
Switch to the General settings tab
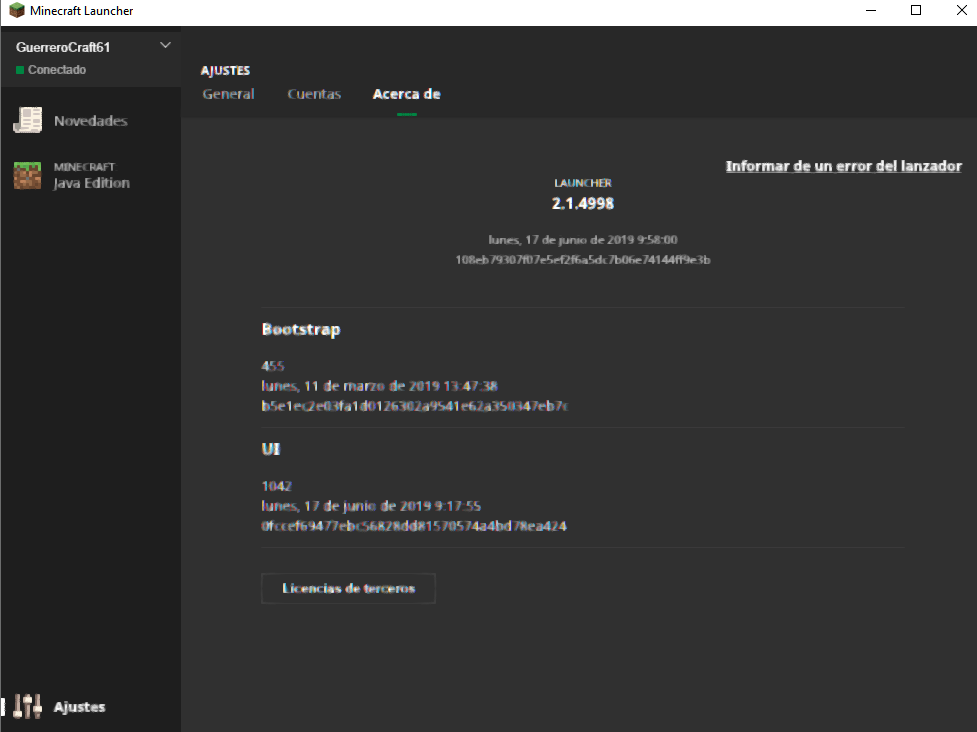(x=228, y=94)
